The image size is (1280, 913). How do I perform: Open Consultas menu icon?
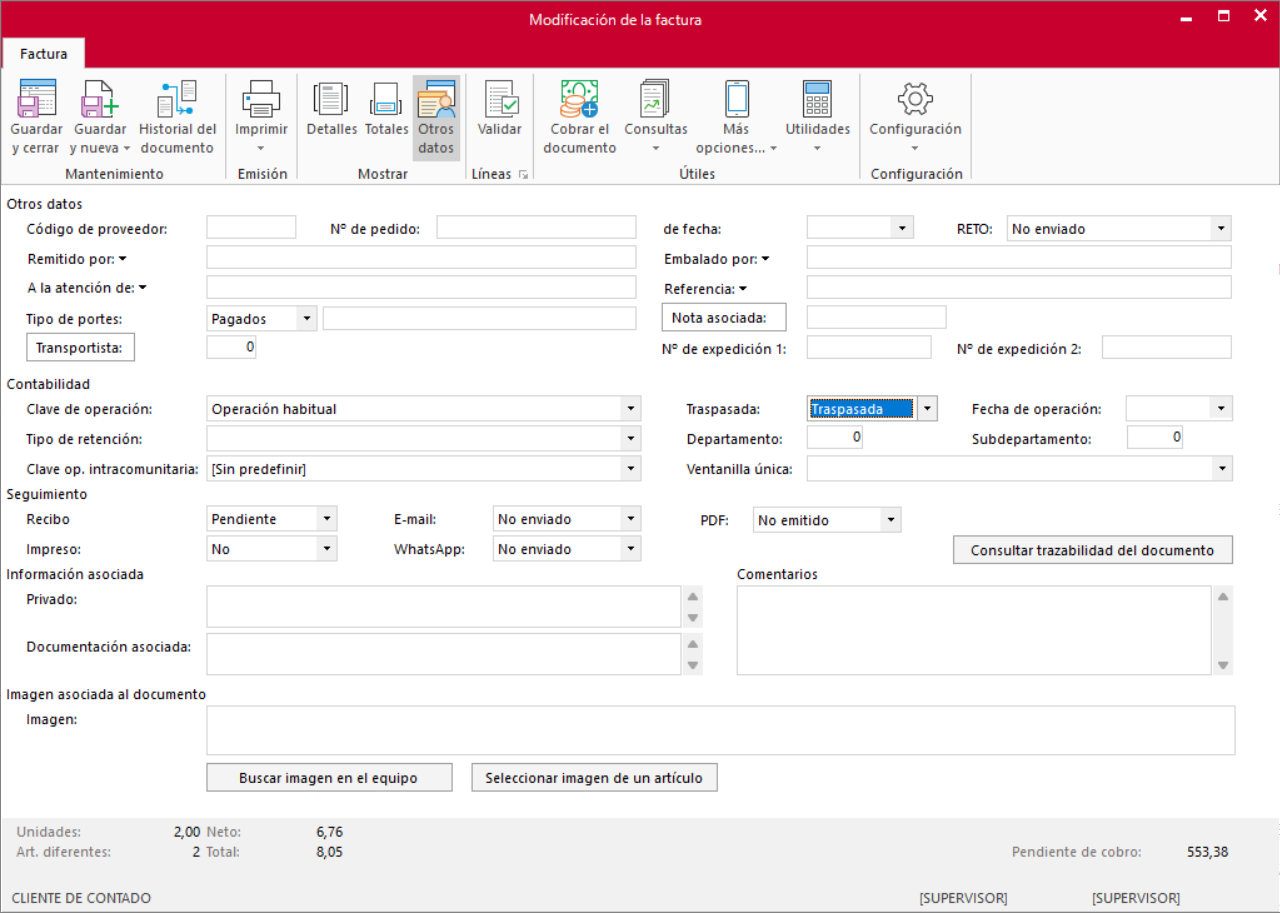pos(656,98)
